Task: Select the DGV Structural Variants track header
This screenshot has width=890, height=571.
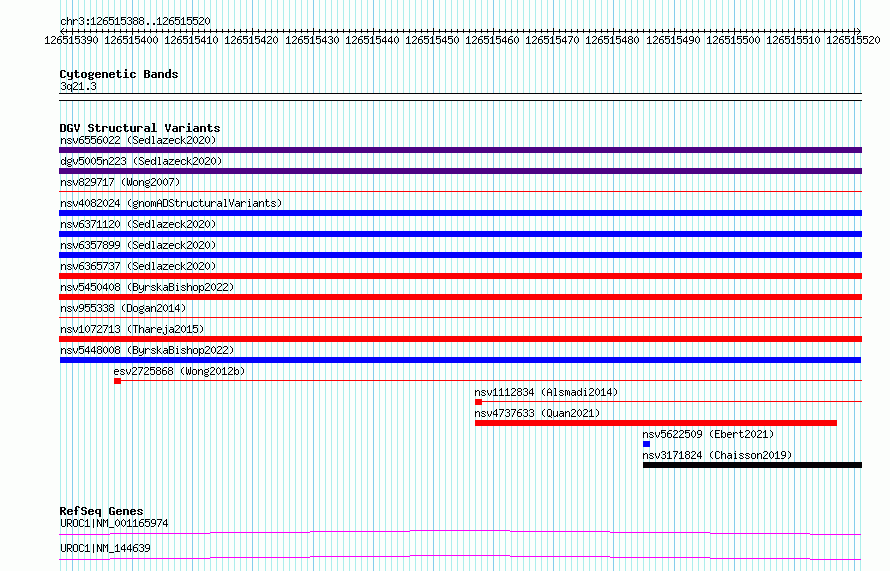Action: pyautogui.click(x=140, y=128)
